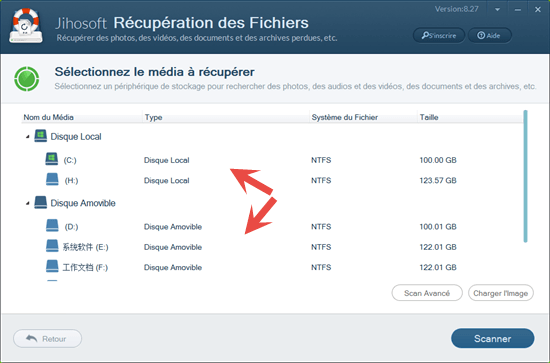Viewport: 550px width, 363px height.
Task: Click the Disque Amovible group drive icon
Action: point(40,202)
